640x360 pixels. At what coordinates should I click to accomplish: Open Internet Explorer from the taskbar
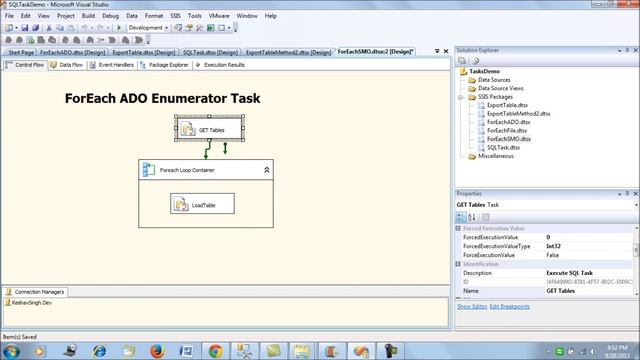pos(99,351)
